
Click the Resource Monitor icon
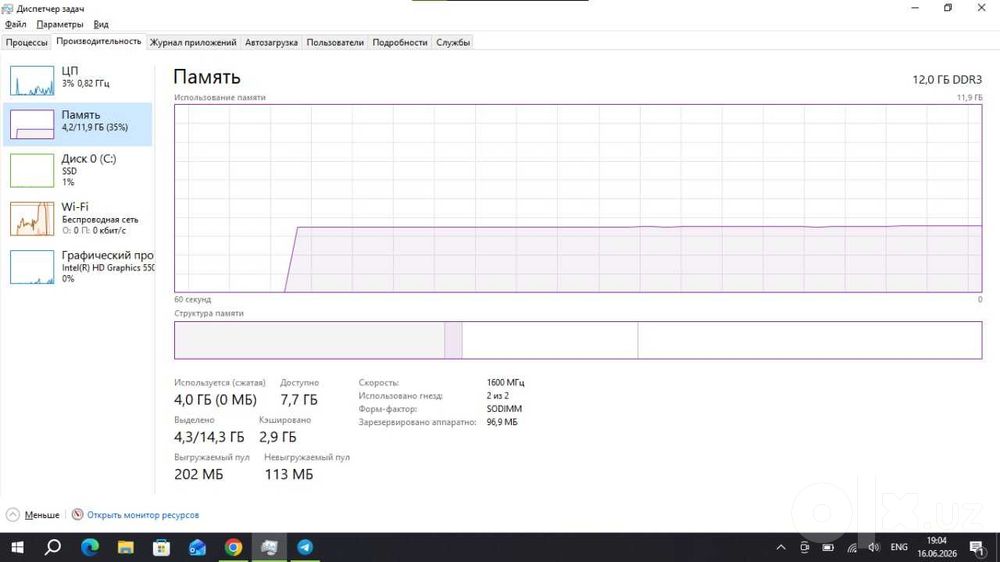coord(77,514)
